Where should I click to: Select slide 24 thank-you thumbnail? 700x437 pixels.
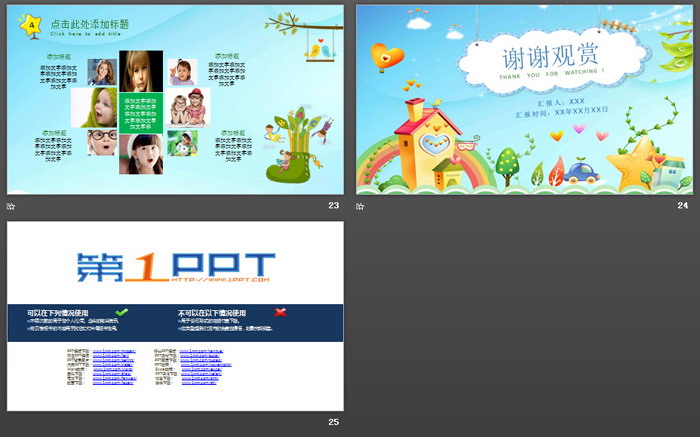pos(525,100)
